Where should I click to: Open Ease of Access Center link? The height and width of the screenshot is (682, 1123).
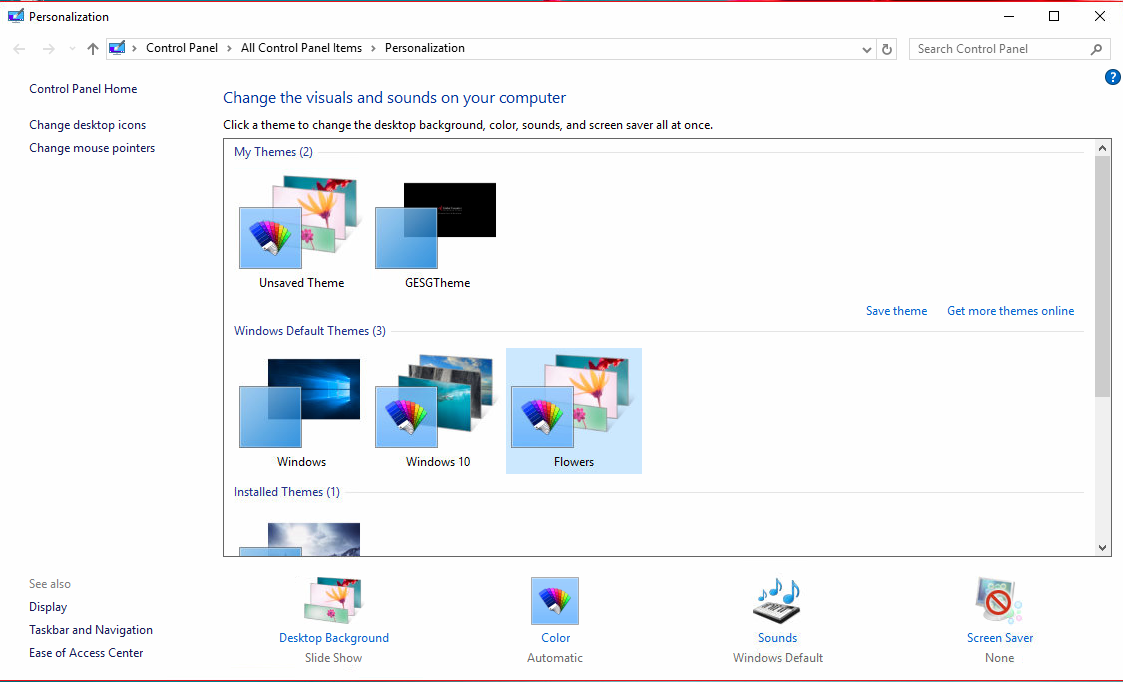click(86, 653)
